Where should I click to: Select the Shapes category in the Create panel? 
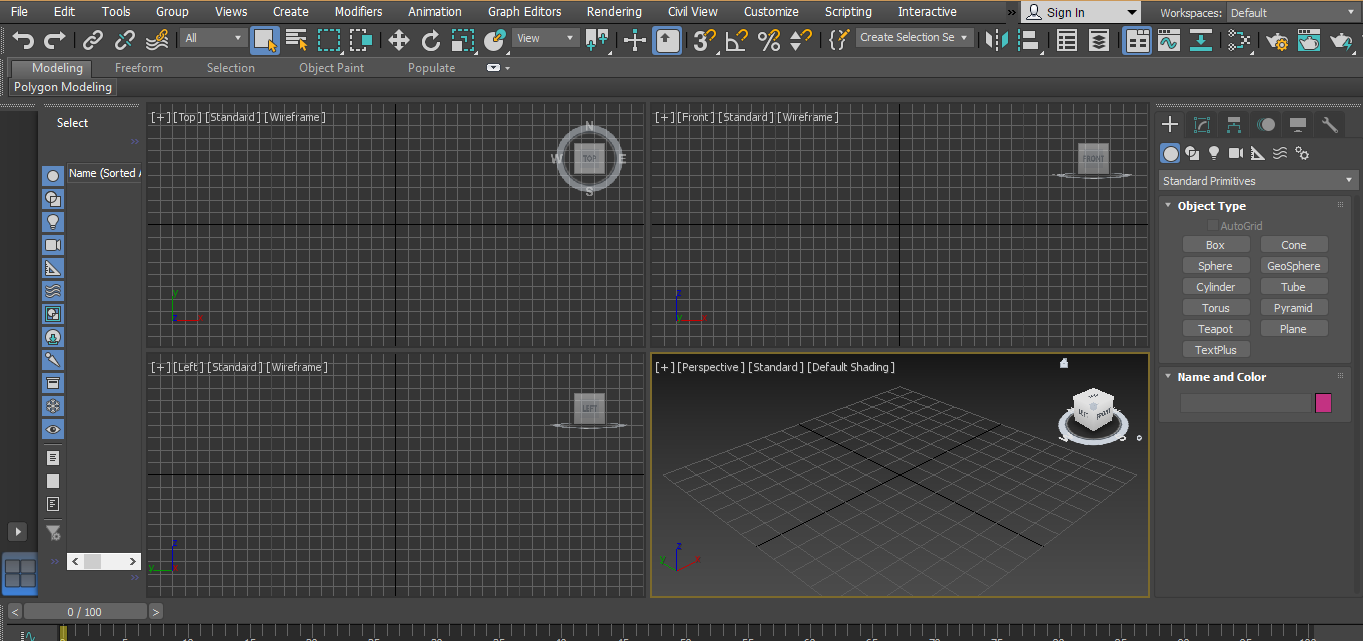tap(1192, 153)
